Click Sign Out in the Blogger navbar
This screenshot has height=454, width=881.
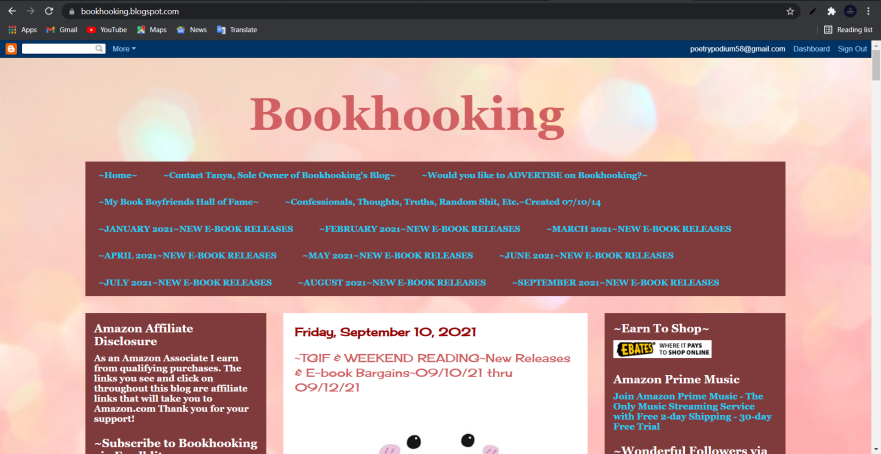pos(852,49)
